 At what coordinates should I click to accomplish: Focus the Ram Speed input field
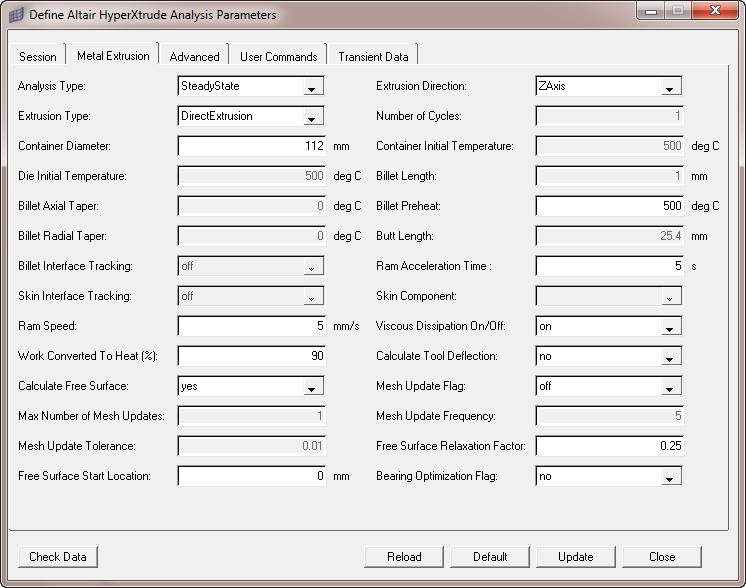click(251, 326)
